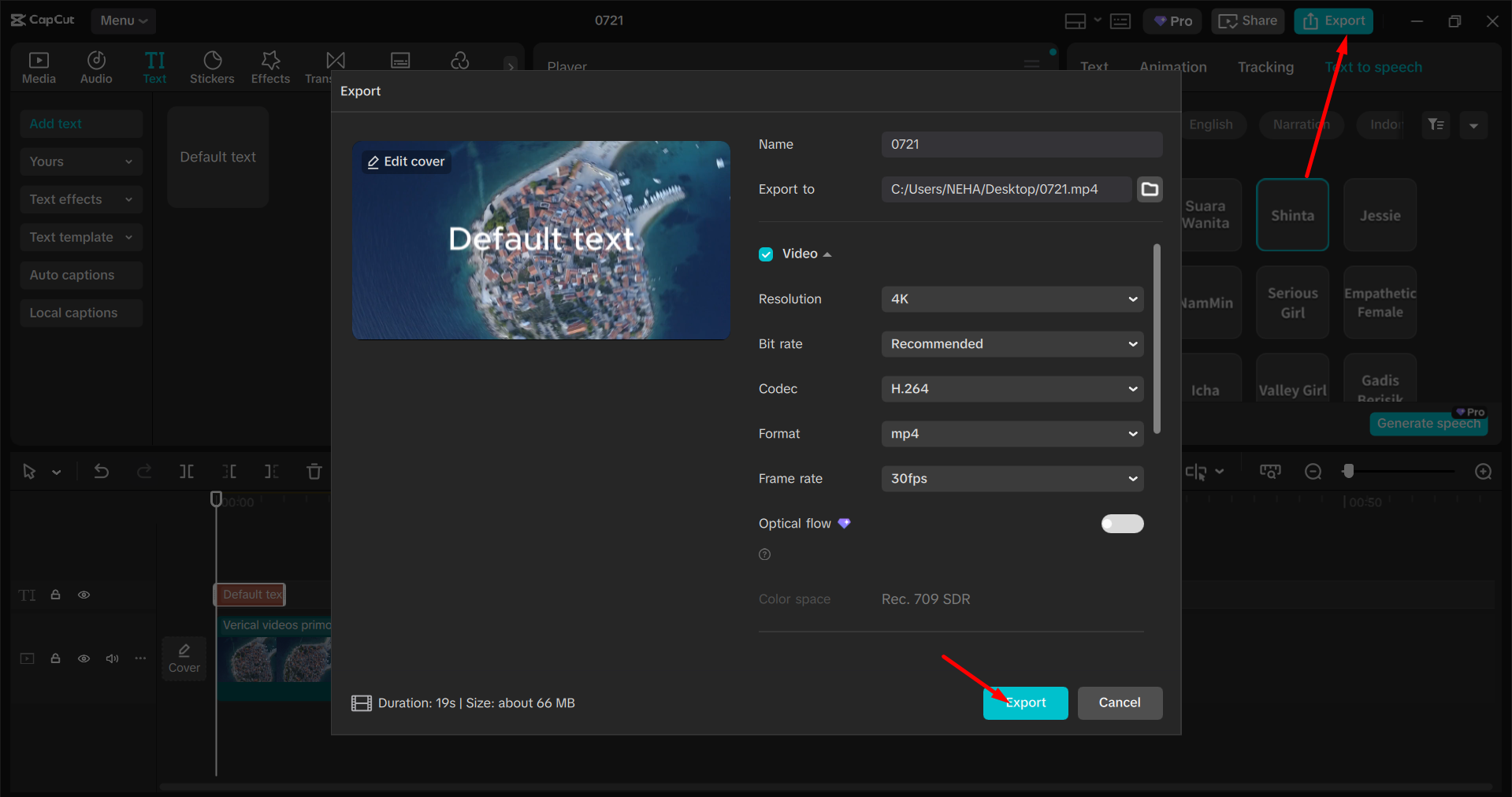Open the Bit rate dropdown
This screenshot has width=1512, height=797.
pos(1012,344)
